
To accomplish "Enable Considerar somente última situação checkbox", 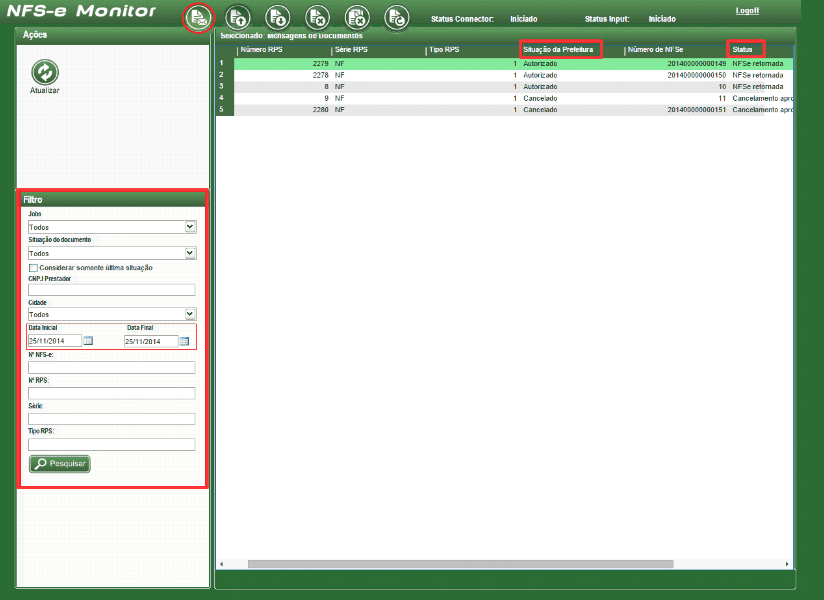I will pyautogui.click(x=33, y=268).
